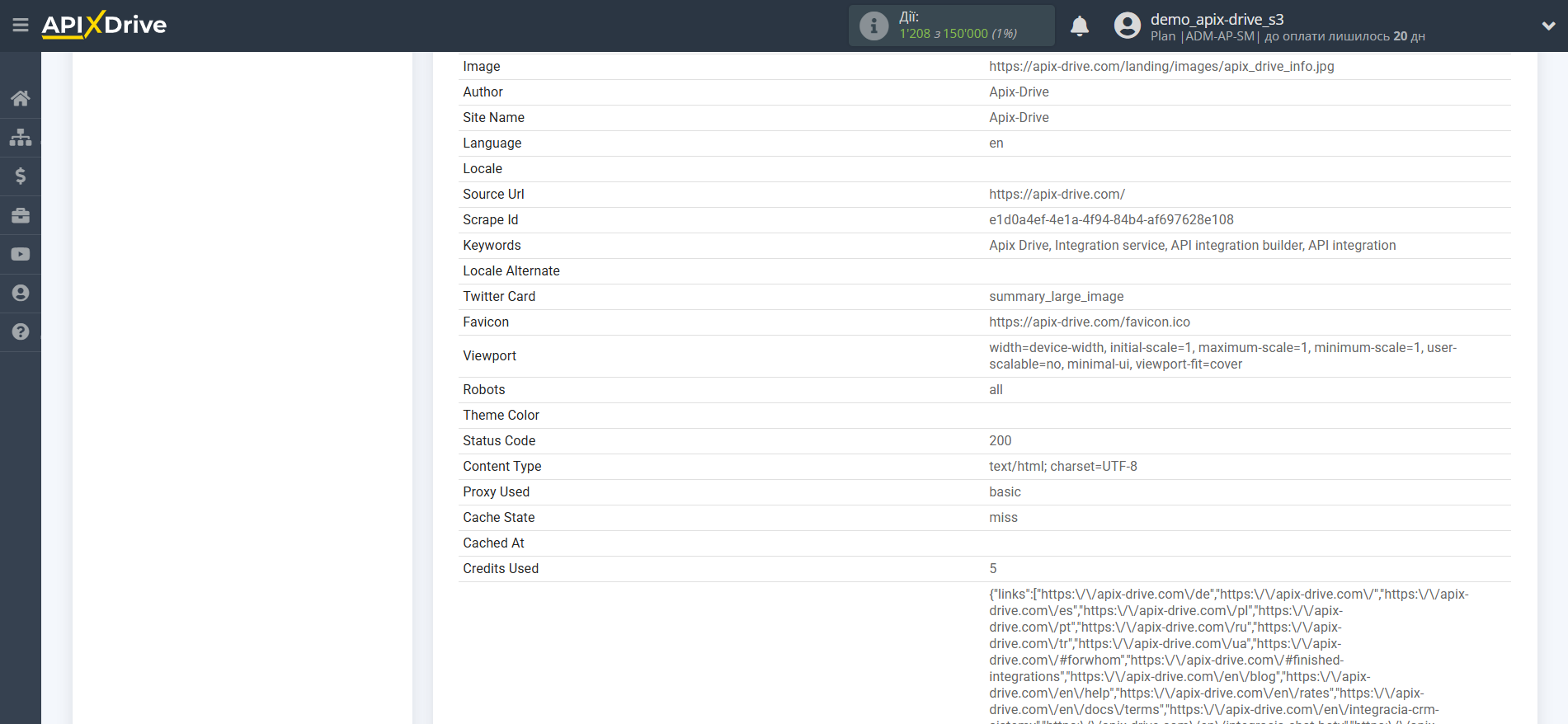Select the Viewport value text
1568x724 pixels.
pyautogui.click(x=1223, y=356)
